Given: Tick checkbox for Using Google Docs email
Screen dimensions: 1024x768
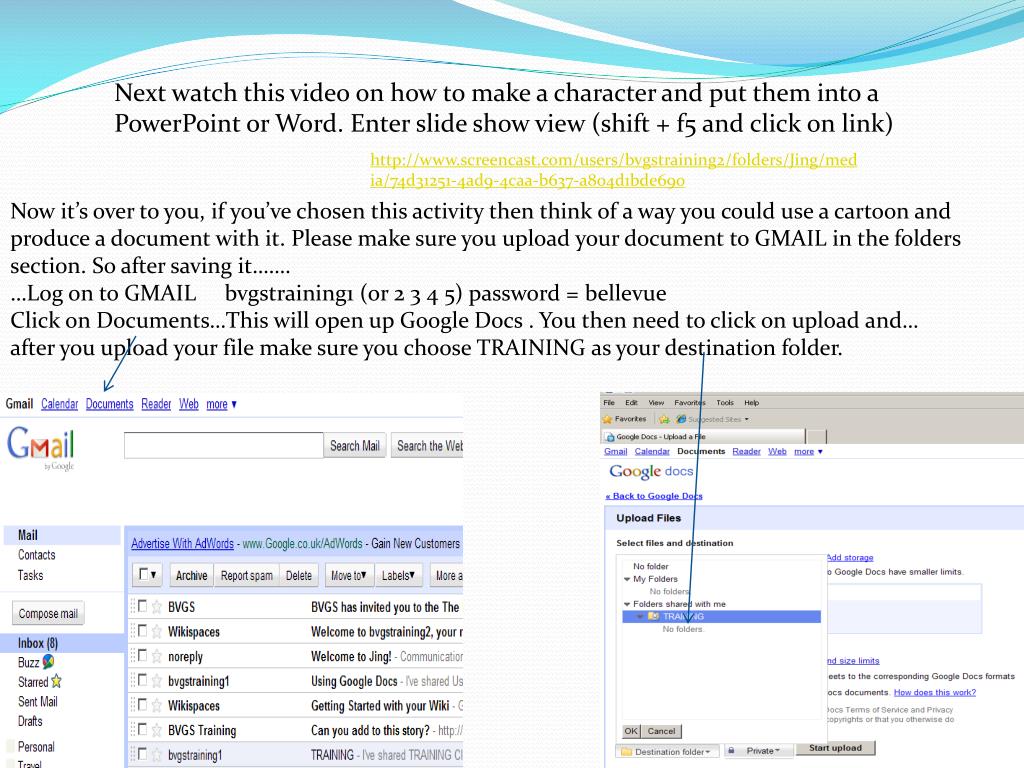Looking at the screenshot, I should click(x=142, y=680).
